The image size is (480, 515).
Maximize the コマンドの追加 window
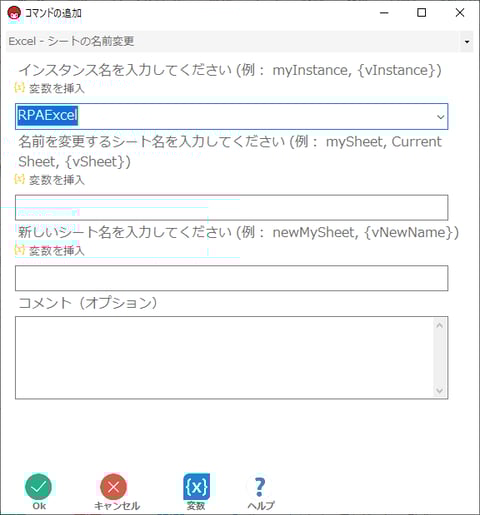(422, 13)
